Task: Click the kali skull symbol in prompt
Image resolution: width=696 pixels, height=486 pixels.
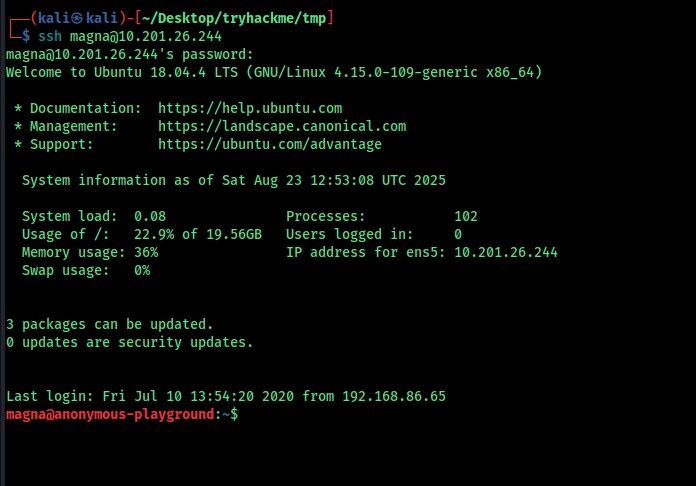Action: click(x=77, y=18)
